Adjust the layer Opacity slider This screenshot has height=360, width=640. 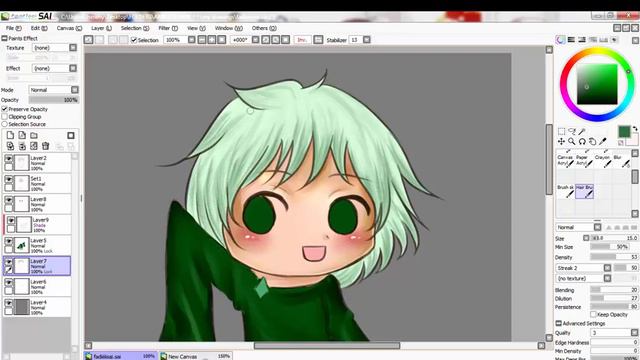click(53, 100)
